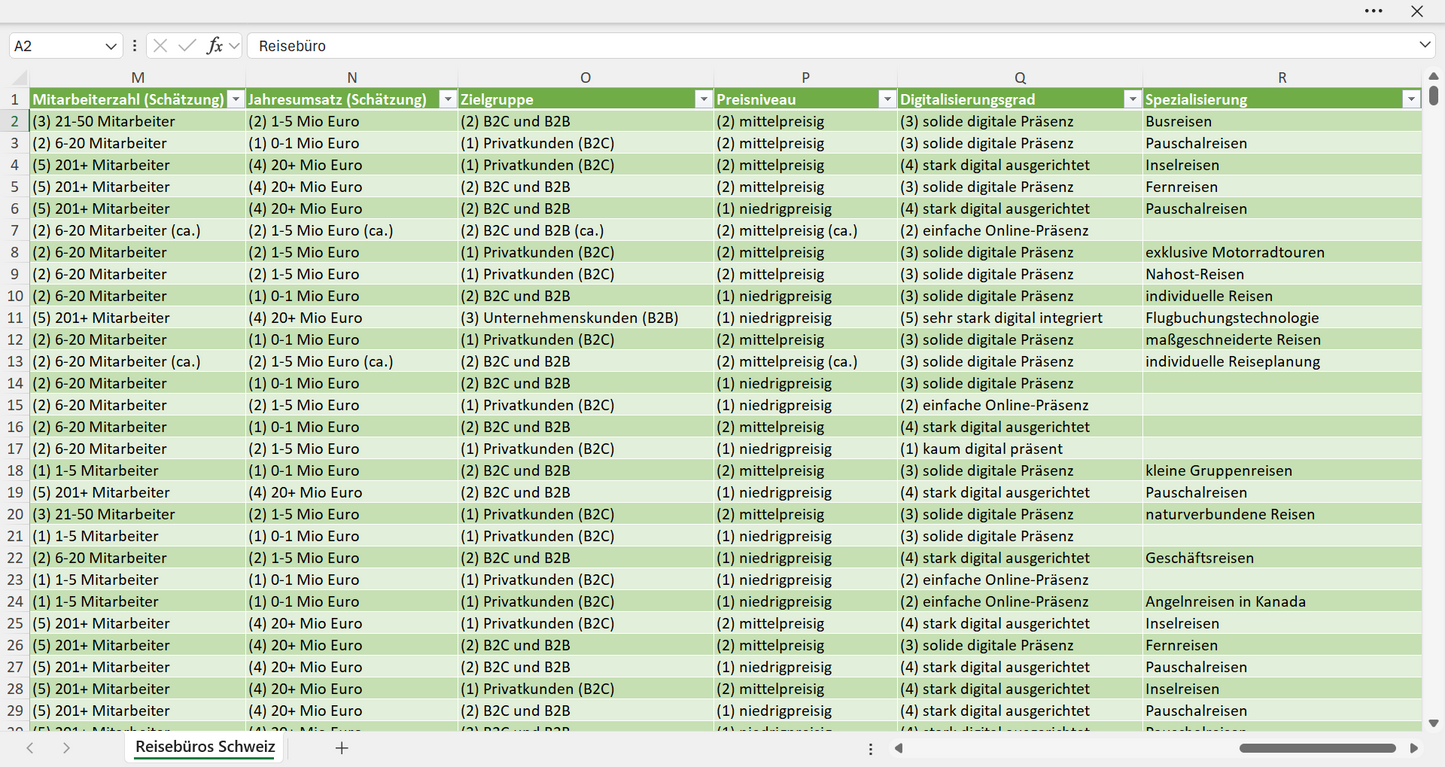
Task: Select the cell 'Nahost-Reisen'
Action: [1282, 275]
